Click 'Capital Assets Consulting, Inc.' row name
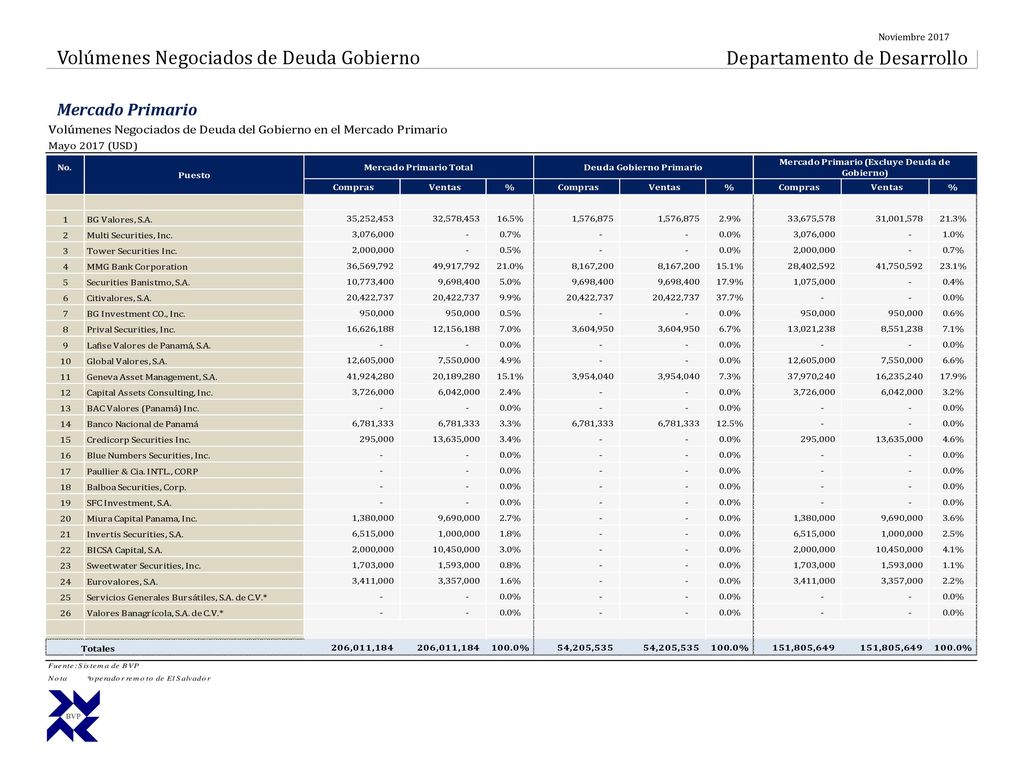1024x768 pixels. point(150,392)
